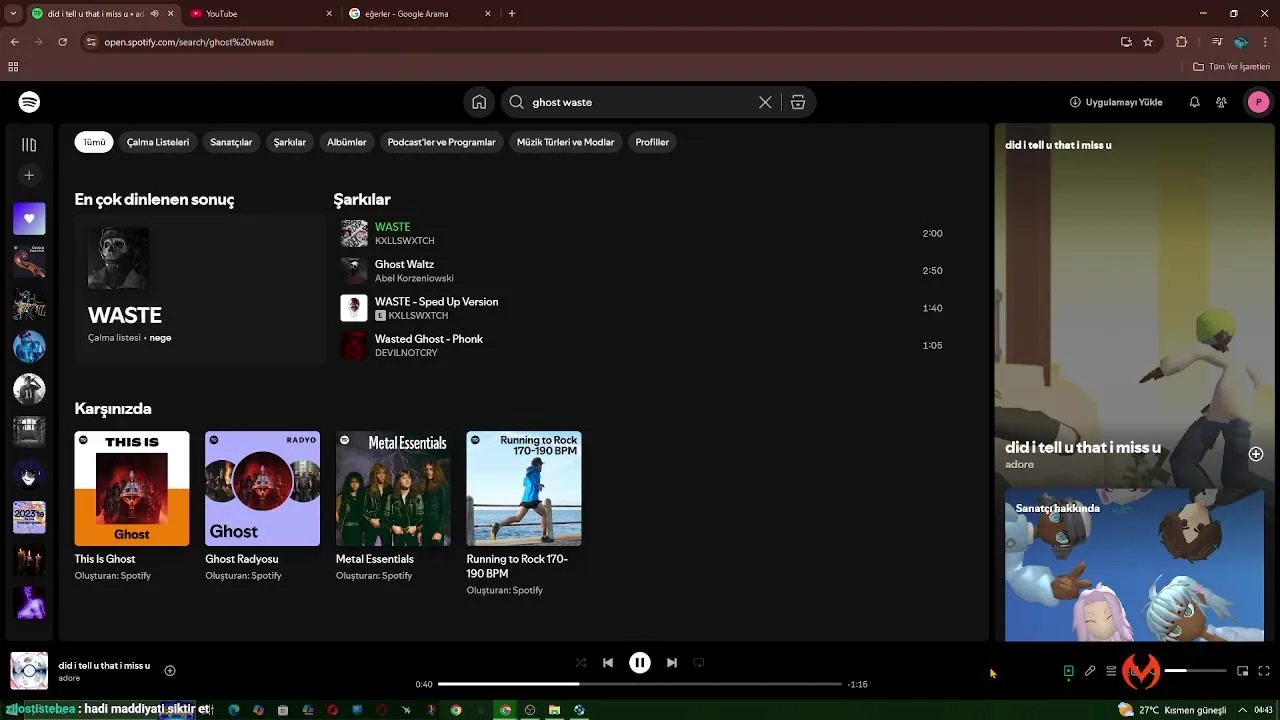Open the WASTE top result card
The image size is (1280, 720).
point(200,288)
